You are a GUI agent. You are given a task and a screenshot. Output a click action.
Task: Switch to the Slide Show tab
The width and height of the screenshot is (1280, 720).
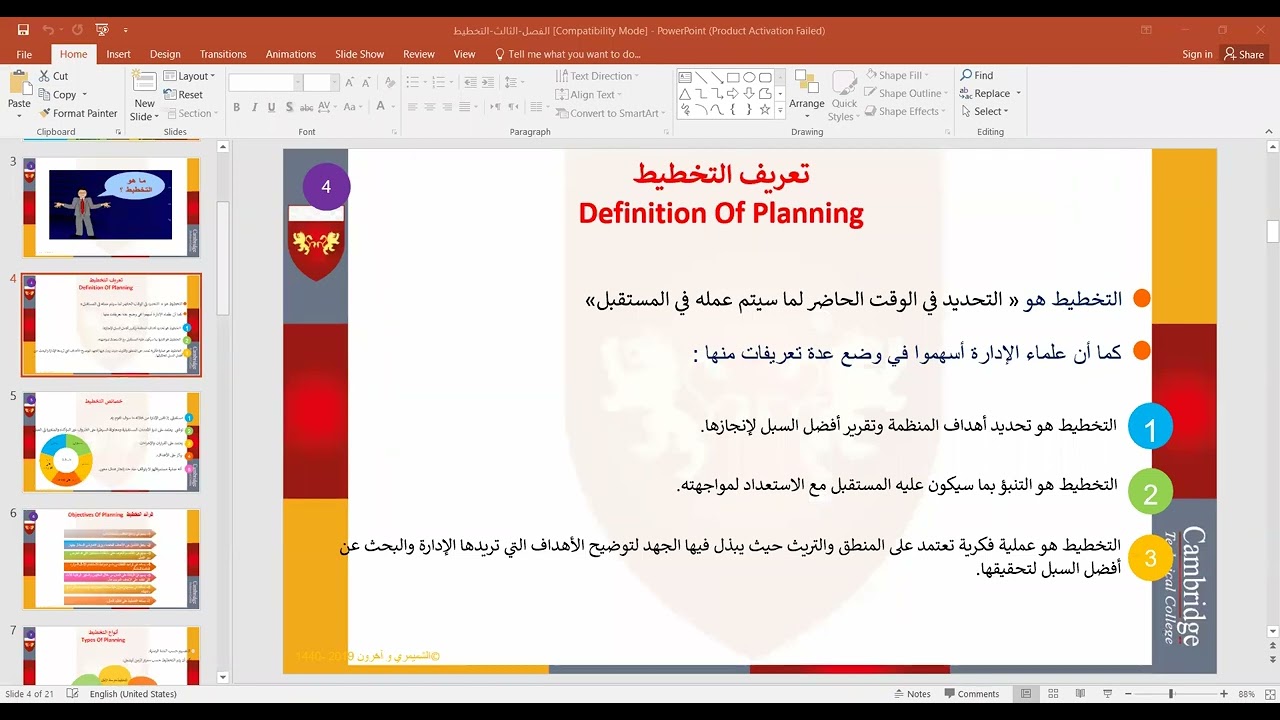pos(359,54)
